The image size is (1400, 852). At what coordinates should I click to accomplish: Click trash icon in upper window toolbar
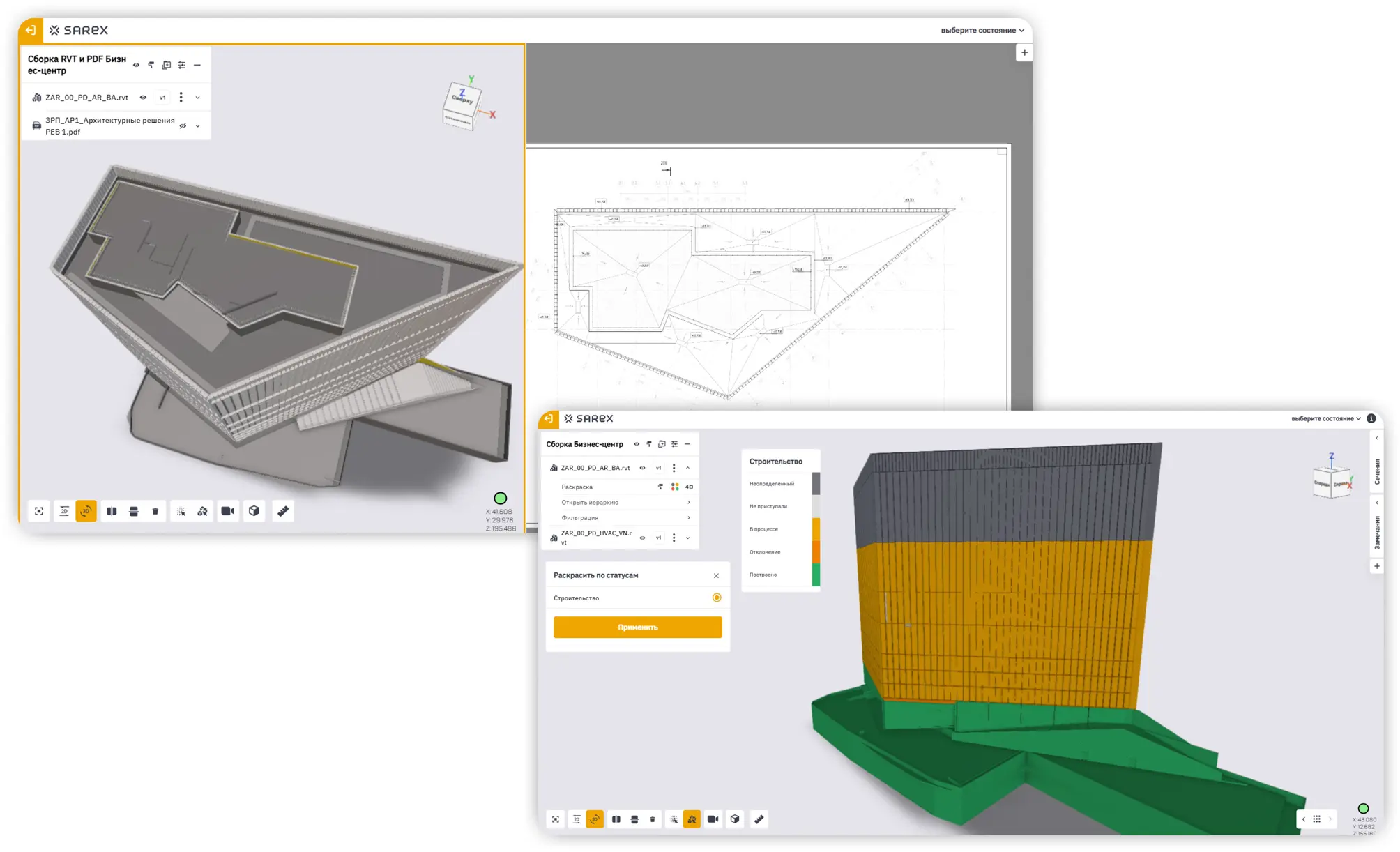coord(155,511)
